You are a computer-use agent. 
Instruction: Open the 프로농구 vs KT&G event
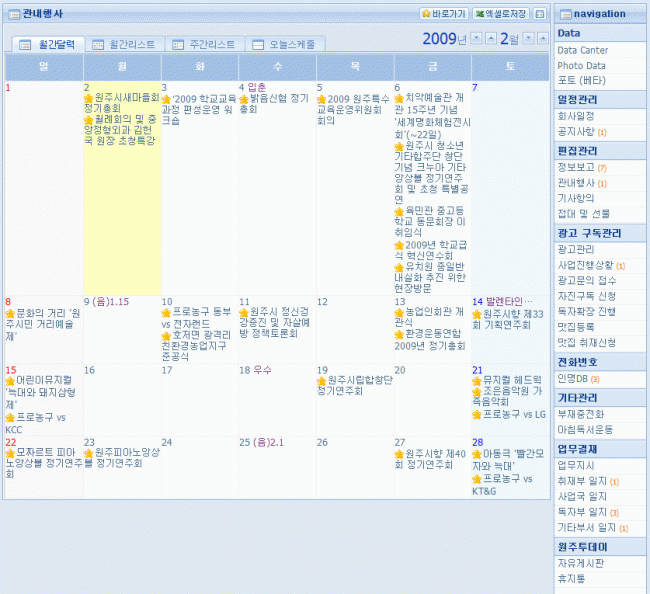point(502,485)
